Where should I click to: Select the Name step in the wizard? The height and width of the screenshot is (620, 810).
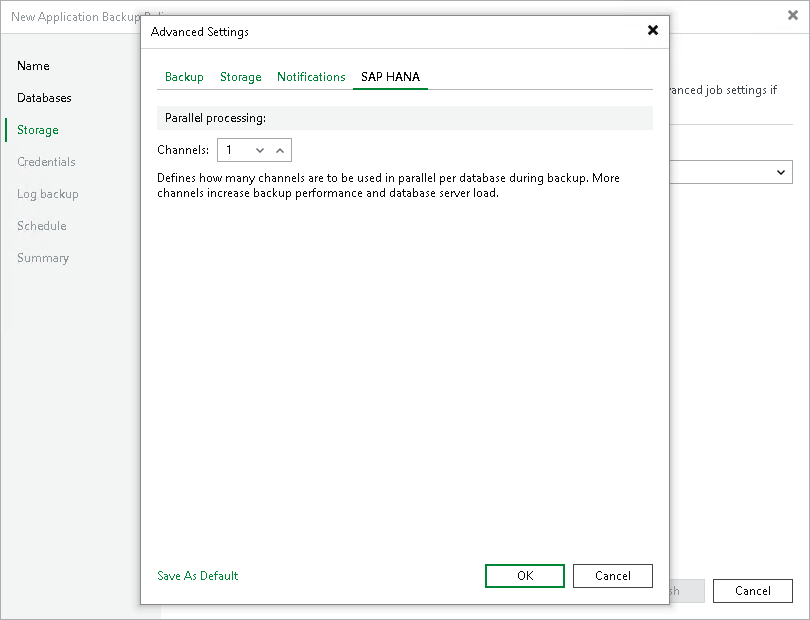(33, 66)
